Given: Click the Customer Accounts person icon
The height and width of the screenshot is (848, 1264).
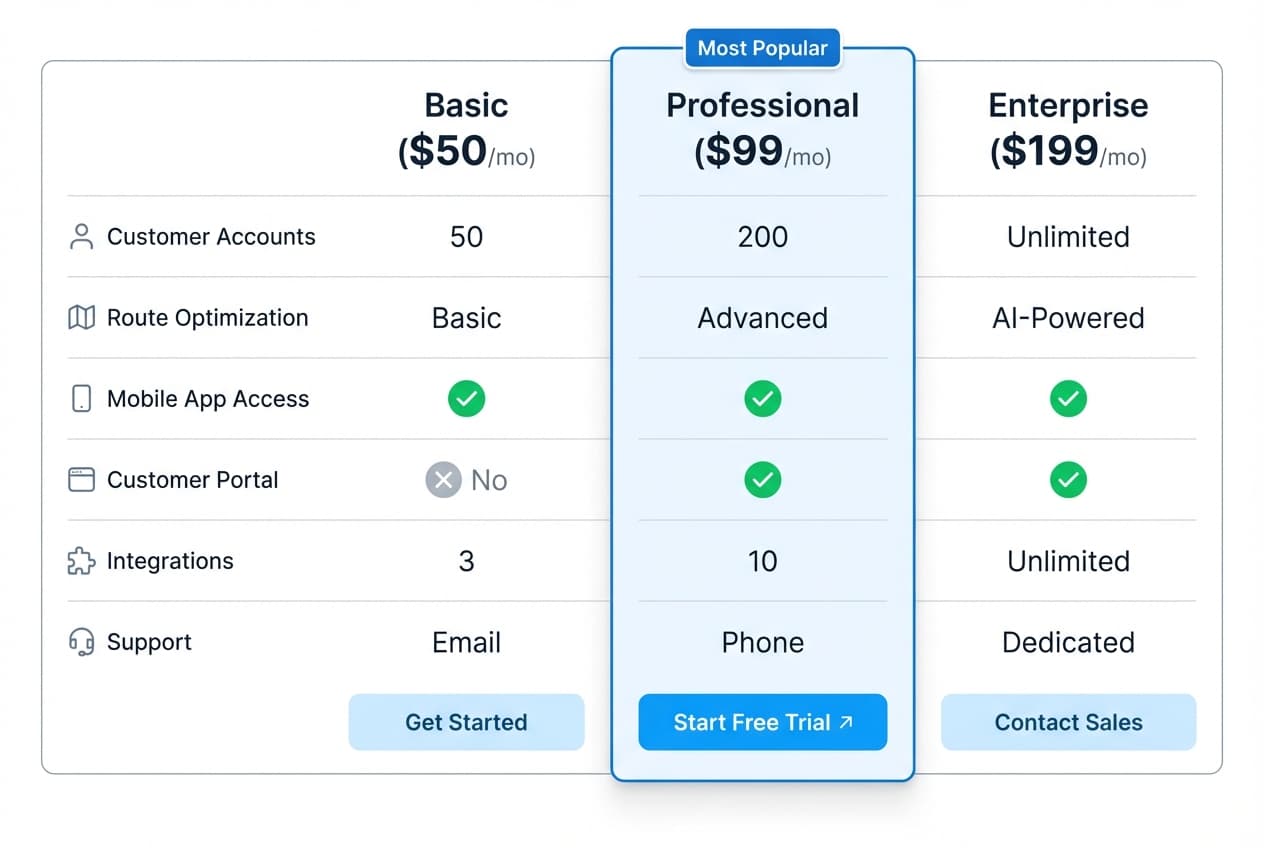Looking at the screenshot, I should tap(81, 237).
